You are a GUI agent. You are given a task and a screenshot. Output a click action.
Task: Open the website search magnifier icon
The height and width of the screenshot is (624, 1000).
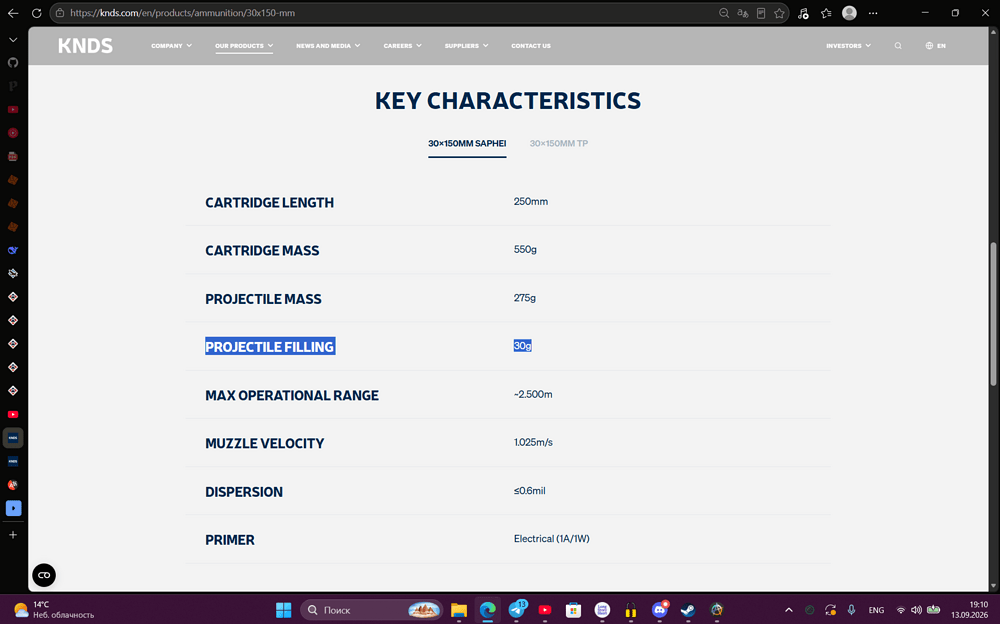(898, 46)
